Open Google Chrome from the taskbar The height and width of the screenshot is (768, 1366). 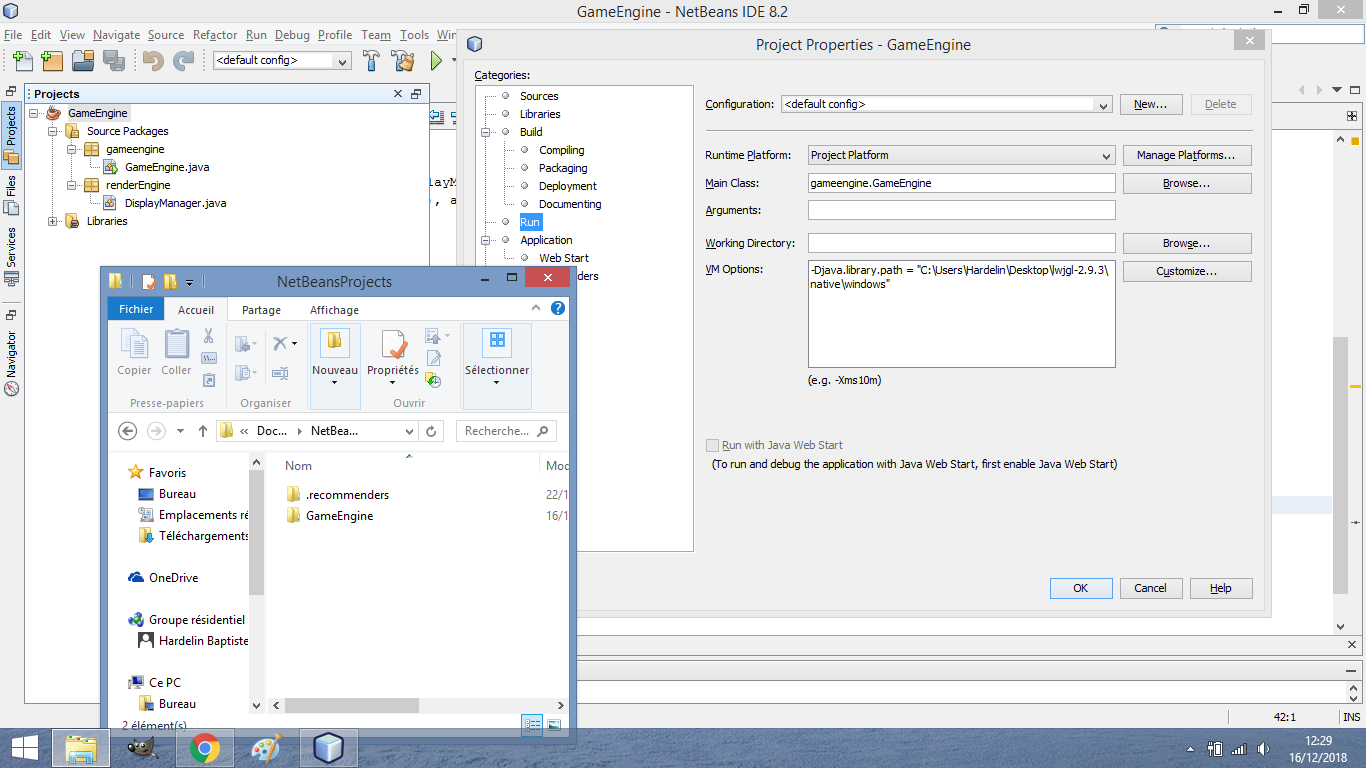(205, 748)
